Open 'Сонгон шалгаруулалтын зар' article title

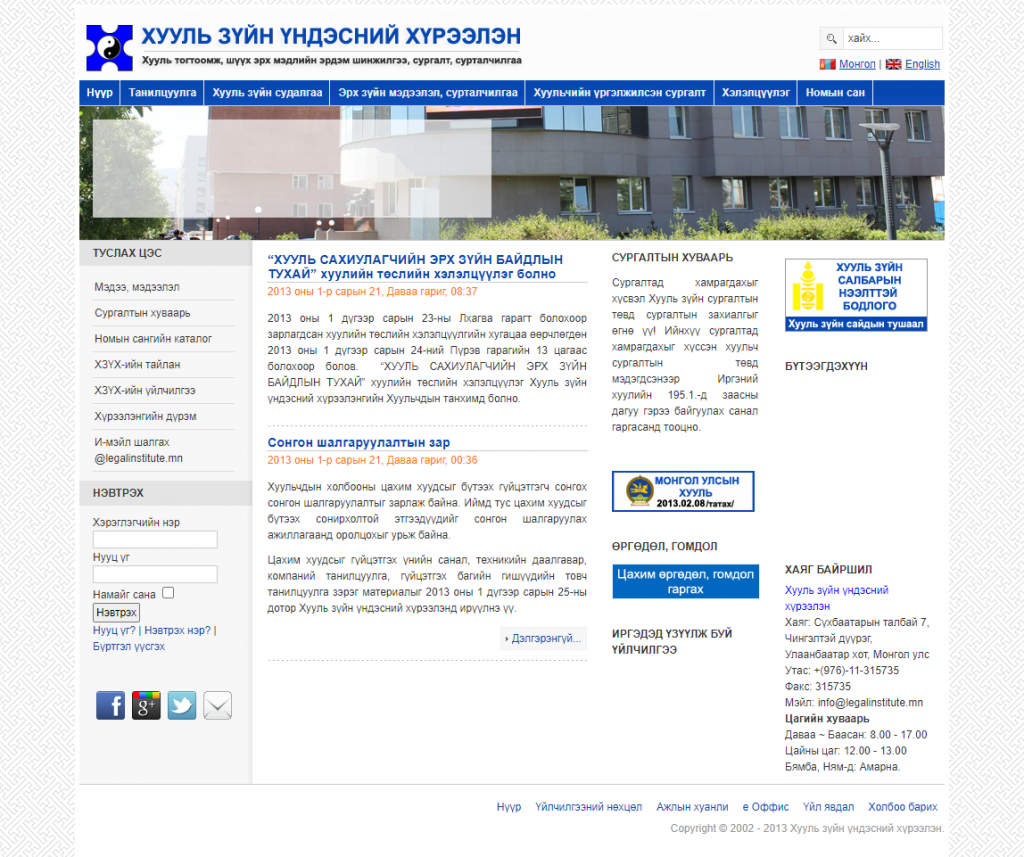(x=359, y=442)
